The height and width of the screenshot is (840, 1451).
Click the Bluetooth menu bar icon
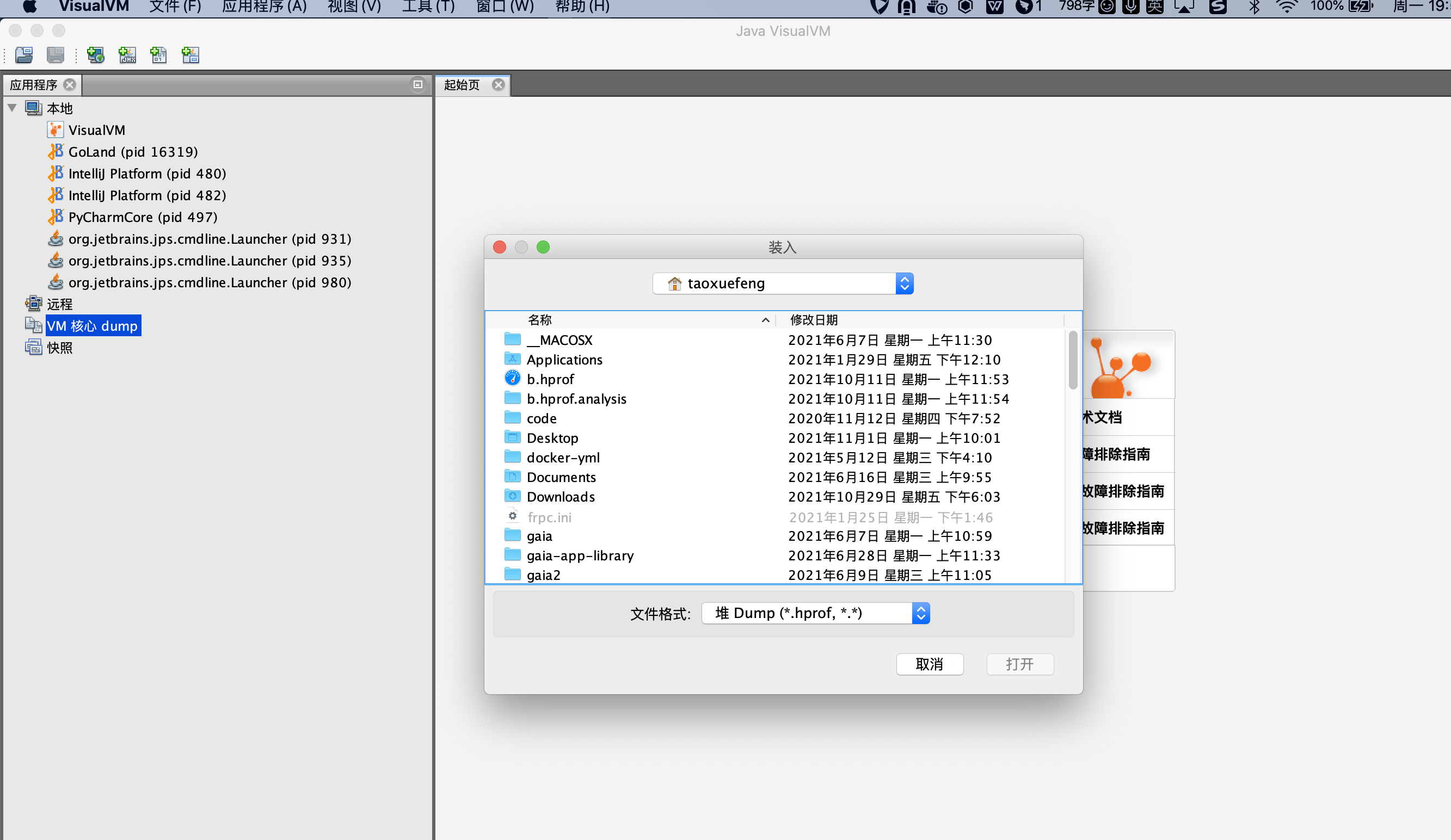[1254, 7]
